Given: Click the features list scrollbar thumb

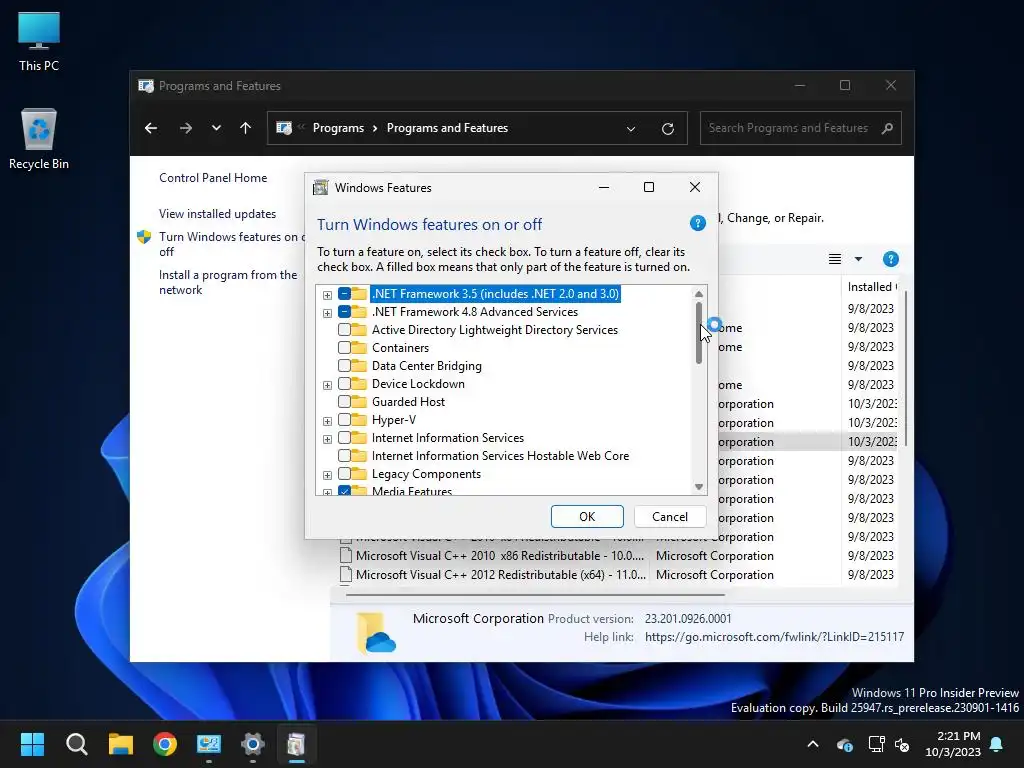Looking at the screenshot, I should 699,332.
